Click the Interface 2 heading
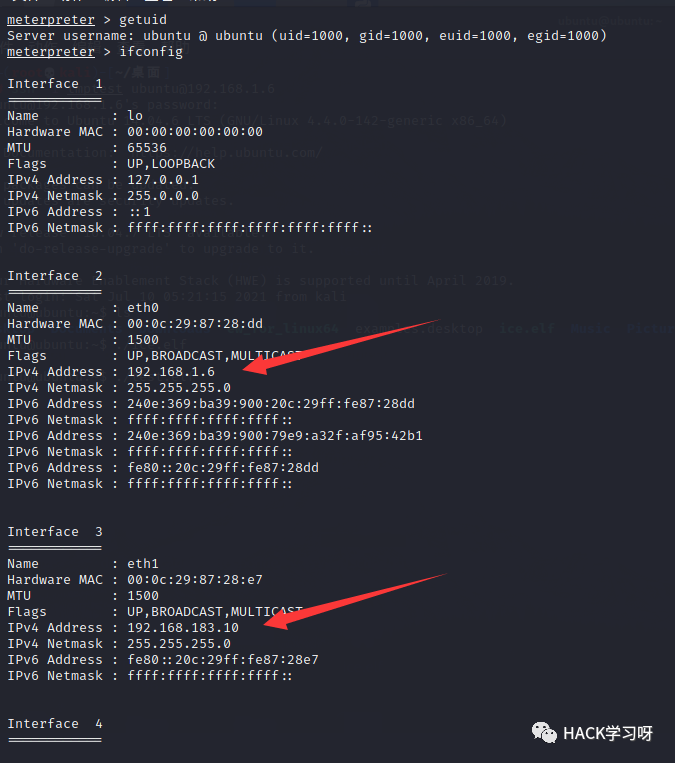The height and width of the screenshot is (763, 675). (x=55, y=276)
